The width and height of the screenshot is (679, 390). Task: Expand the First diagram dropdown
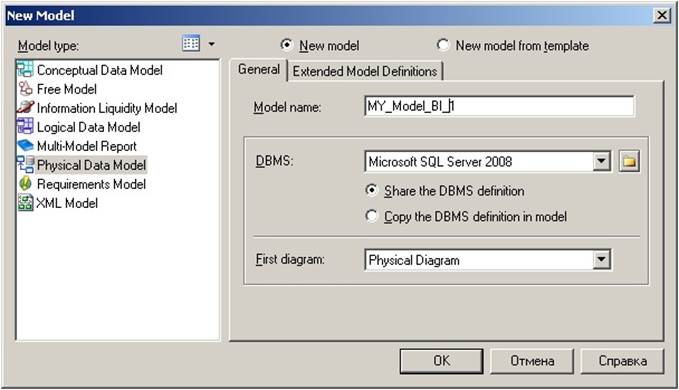601,260
